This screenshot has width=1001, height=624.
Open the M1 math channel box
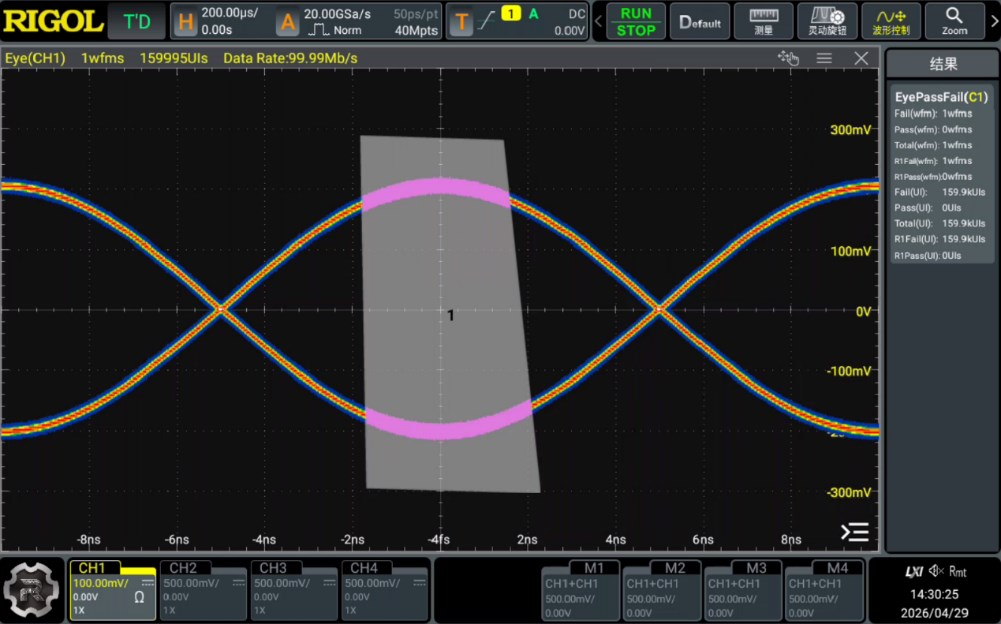582,591
